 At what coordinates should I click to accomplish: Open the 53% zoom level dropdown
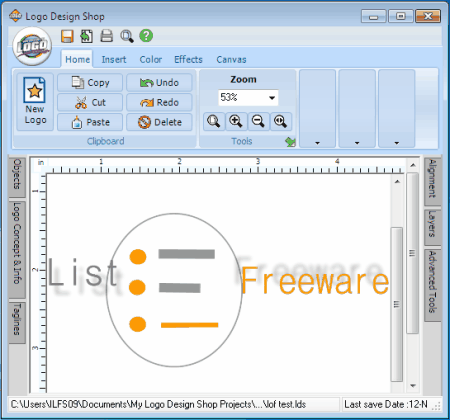[272, 98]
